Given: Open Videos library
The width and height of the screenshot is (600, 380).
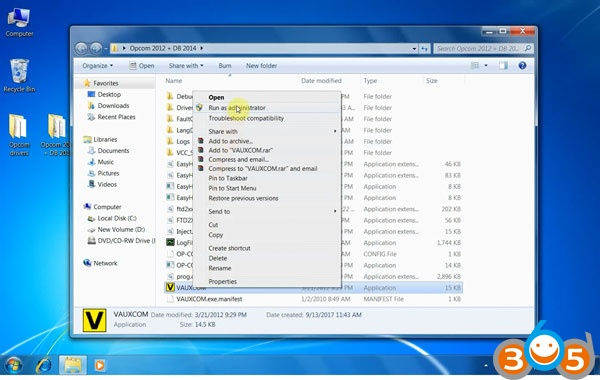Looking at the screenshot, I should coord(107,184).
